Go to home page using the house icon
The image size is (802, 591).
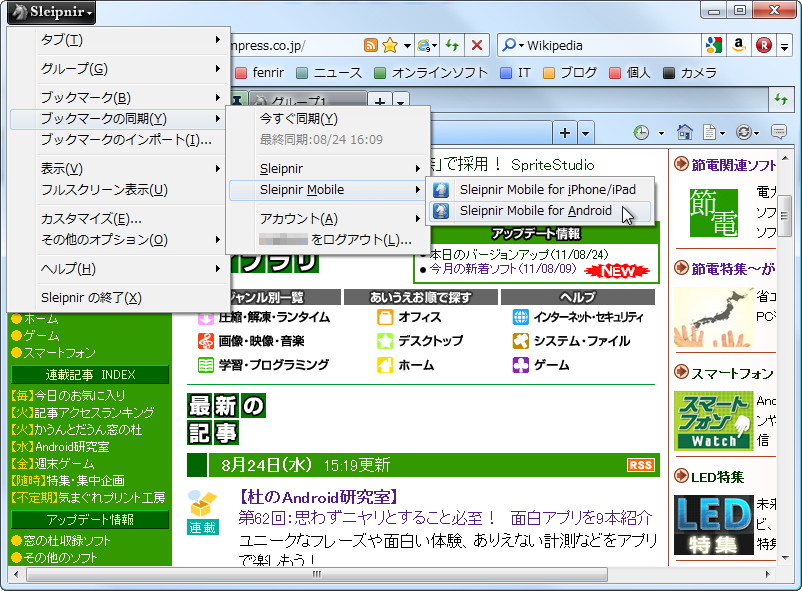(x=684, y=133)
